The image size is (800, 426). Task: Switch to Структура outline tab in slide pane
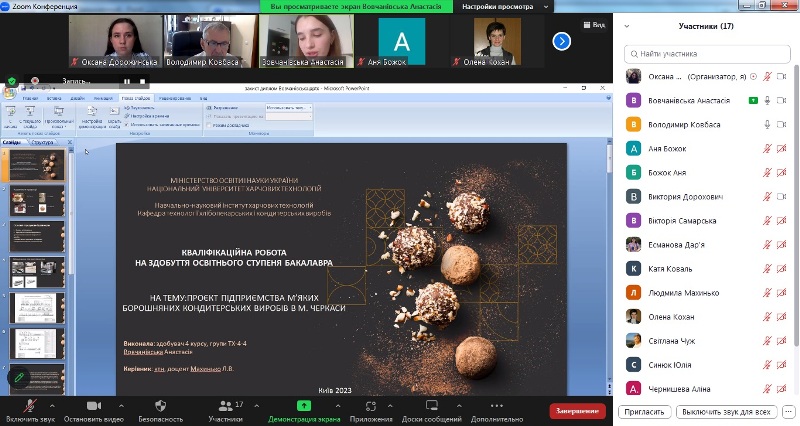tap(43, 142)
